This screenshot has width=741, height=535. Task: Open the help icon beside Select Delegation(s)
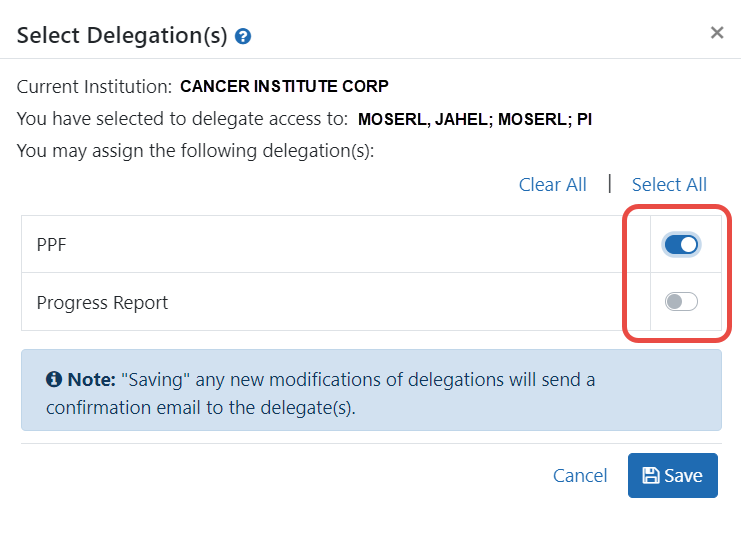click(243, 36)
